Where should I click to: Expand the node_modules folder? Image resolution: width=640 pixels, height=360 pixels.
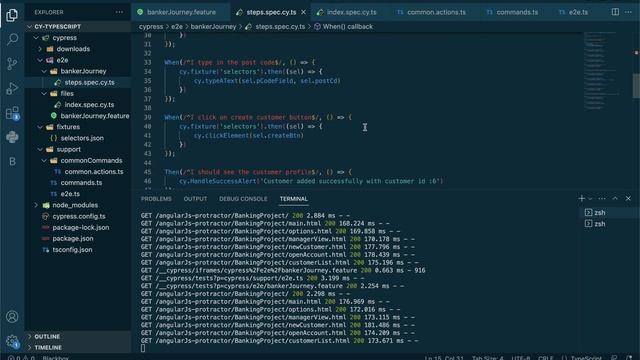coord(78,205)
